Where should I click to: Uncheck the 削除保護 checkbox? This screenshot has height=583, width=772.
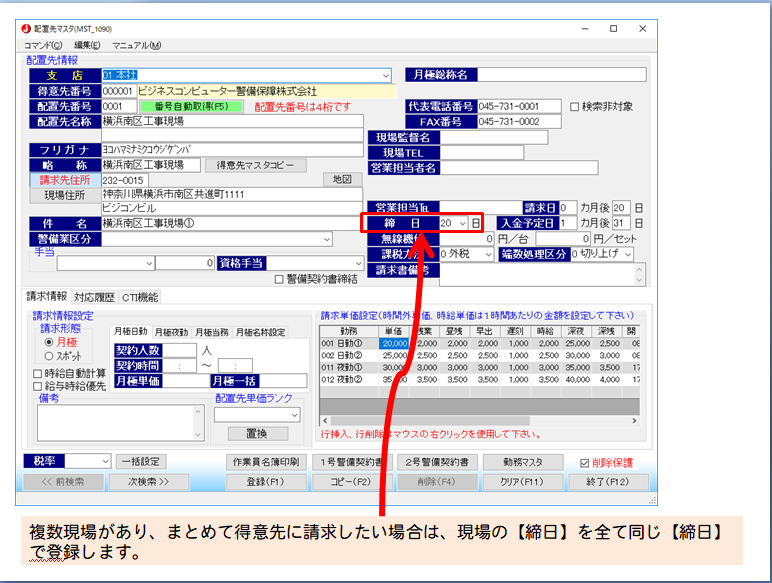click(x=586, y=462)
